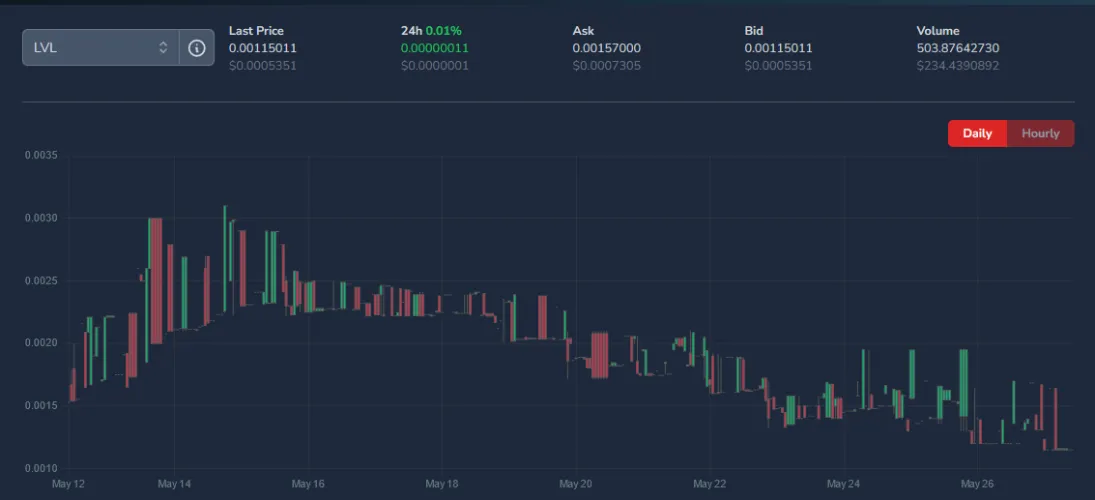
Task: Click the May 18 x-axis label
Action: (442, 483)
